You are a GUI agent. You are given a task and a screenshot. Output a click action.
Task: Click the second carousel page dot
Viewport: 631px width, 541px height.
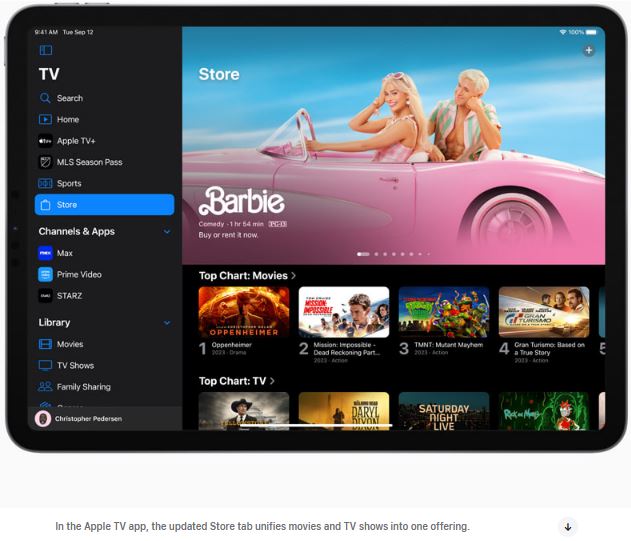coord(376,254)
